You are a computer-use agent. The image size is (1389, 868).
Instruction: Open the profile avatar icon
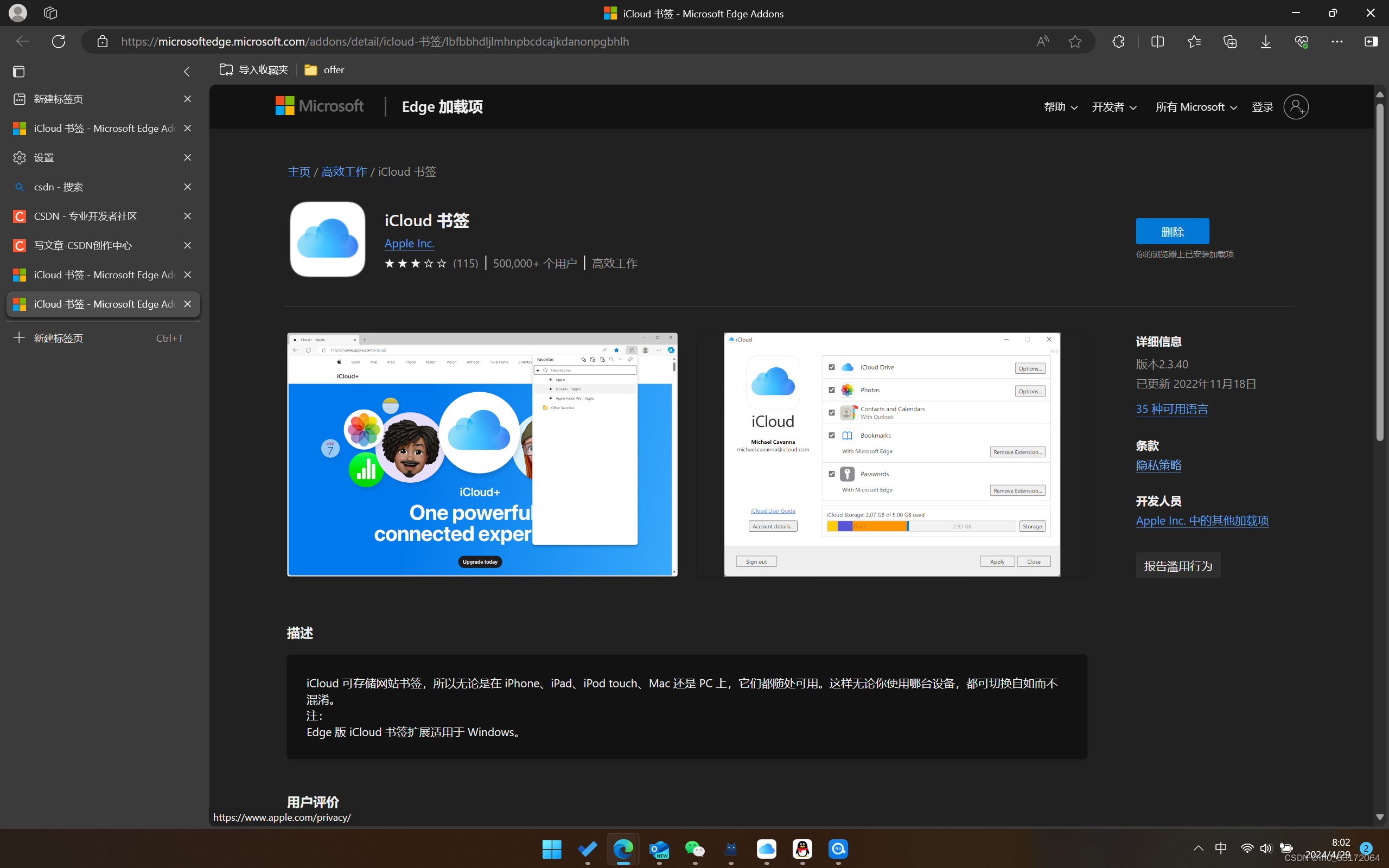pos(18,12)
